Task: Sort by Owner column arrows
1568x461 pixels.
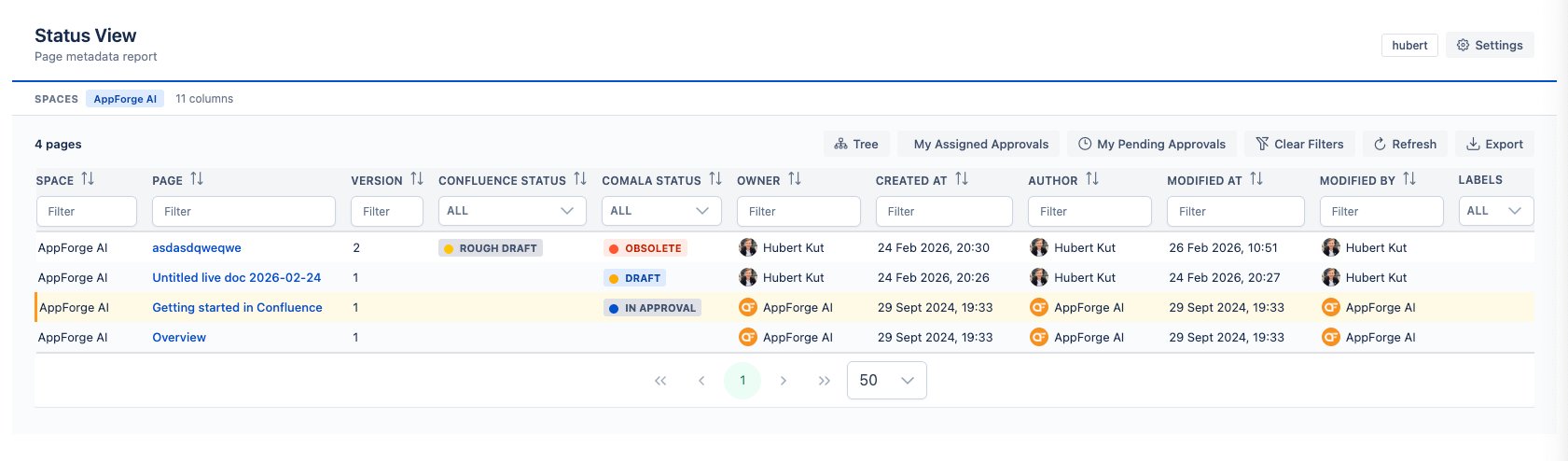Action: (x=795, y=179)
